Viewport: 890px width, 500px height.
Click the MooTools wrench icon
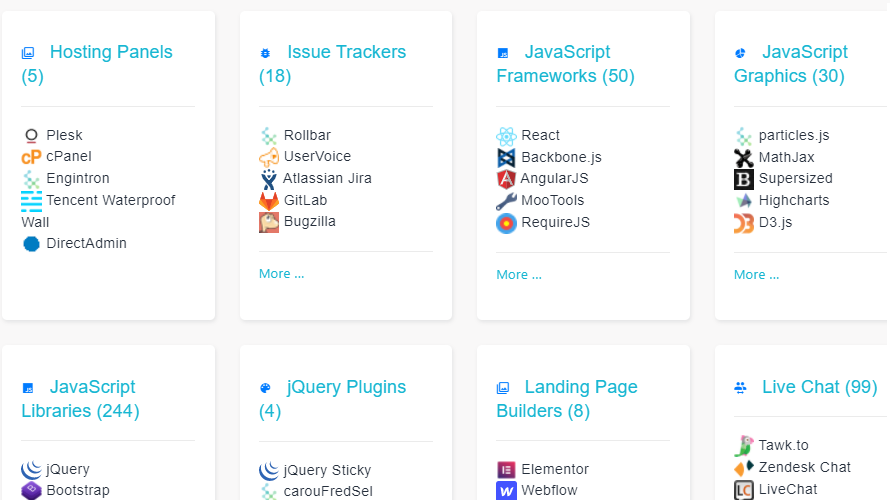[506, 201]
